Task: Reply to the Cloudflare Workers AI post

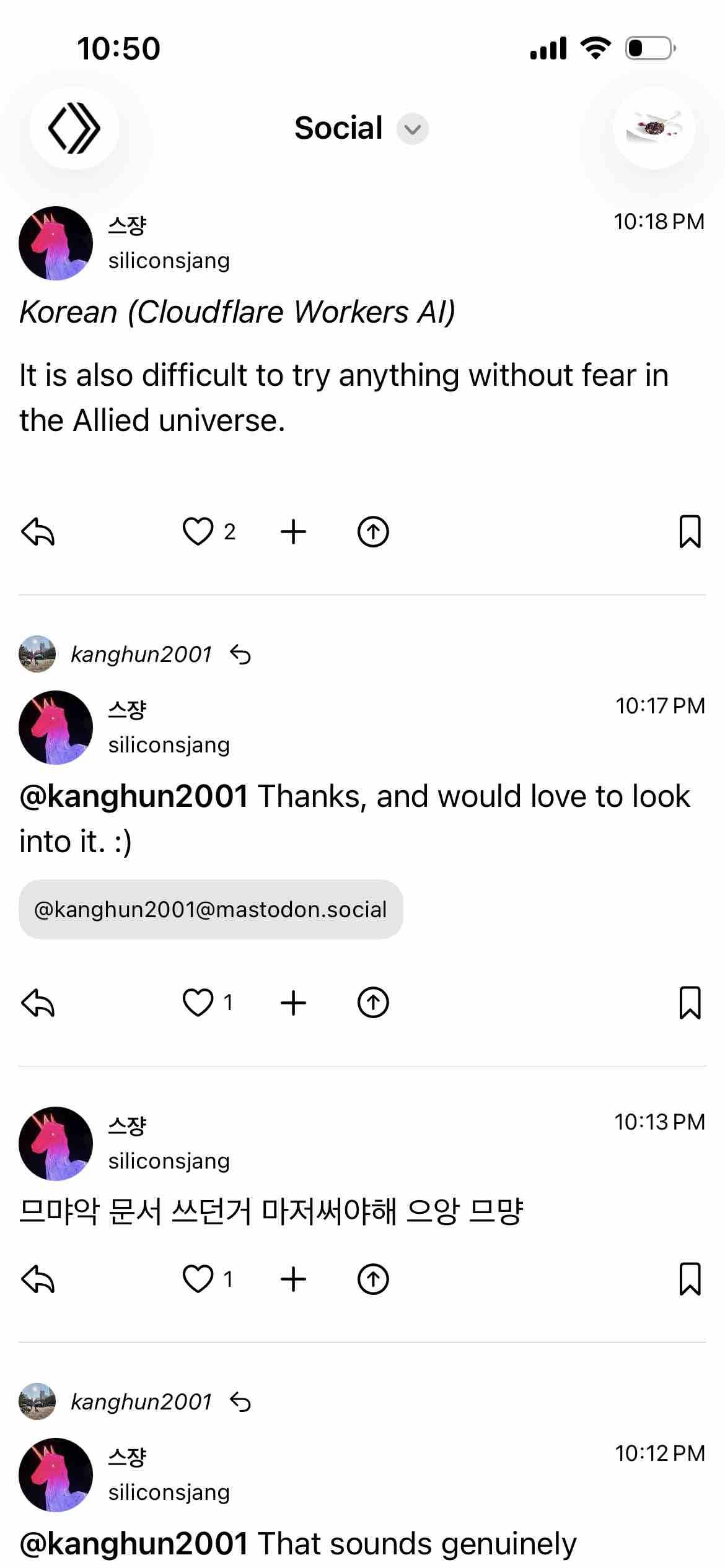Action: 38,531
